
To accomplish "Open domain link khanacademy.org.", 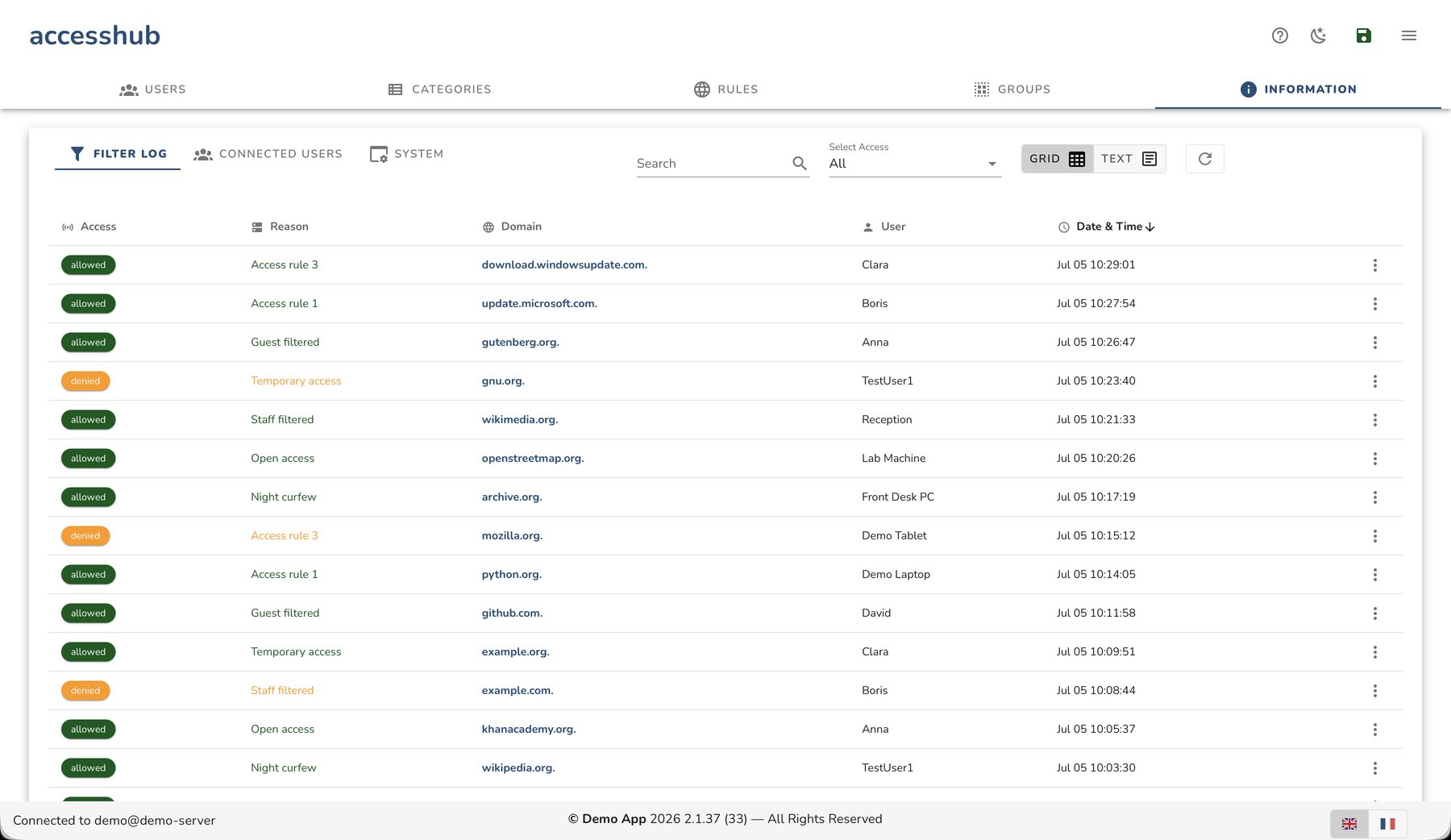I will 529,729.
